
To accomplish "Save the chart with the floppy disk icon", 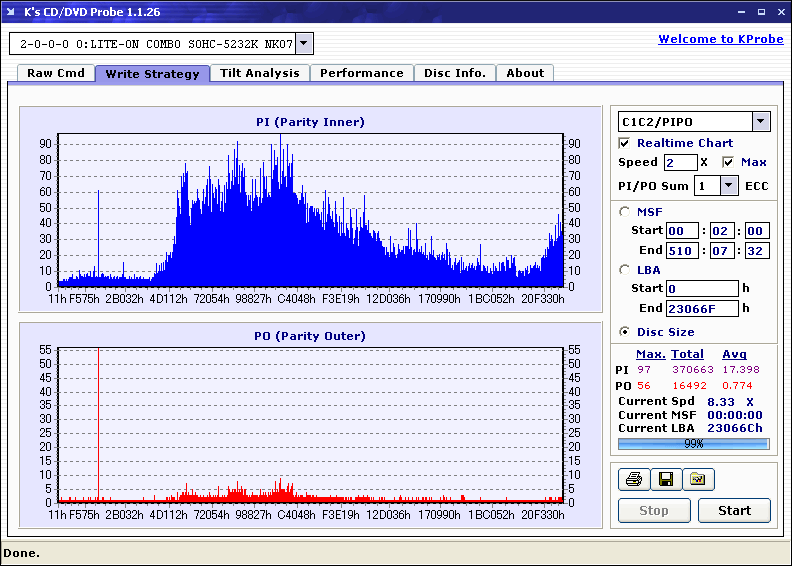I will pyautogui.click(x=665, y=479).
